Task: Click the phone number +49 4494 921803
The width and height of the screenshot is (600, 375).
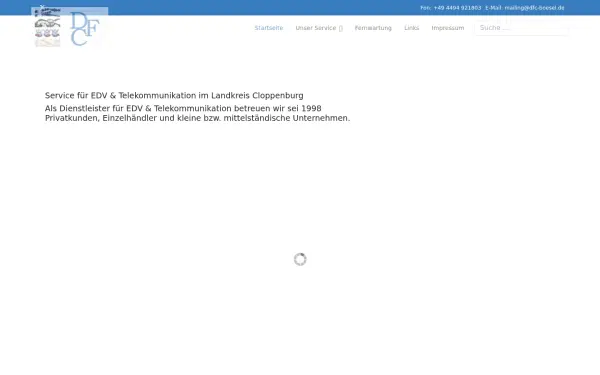Action: click(x=457, y=8)
